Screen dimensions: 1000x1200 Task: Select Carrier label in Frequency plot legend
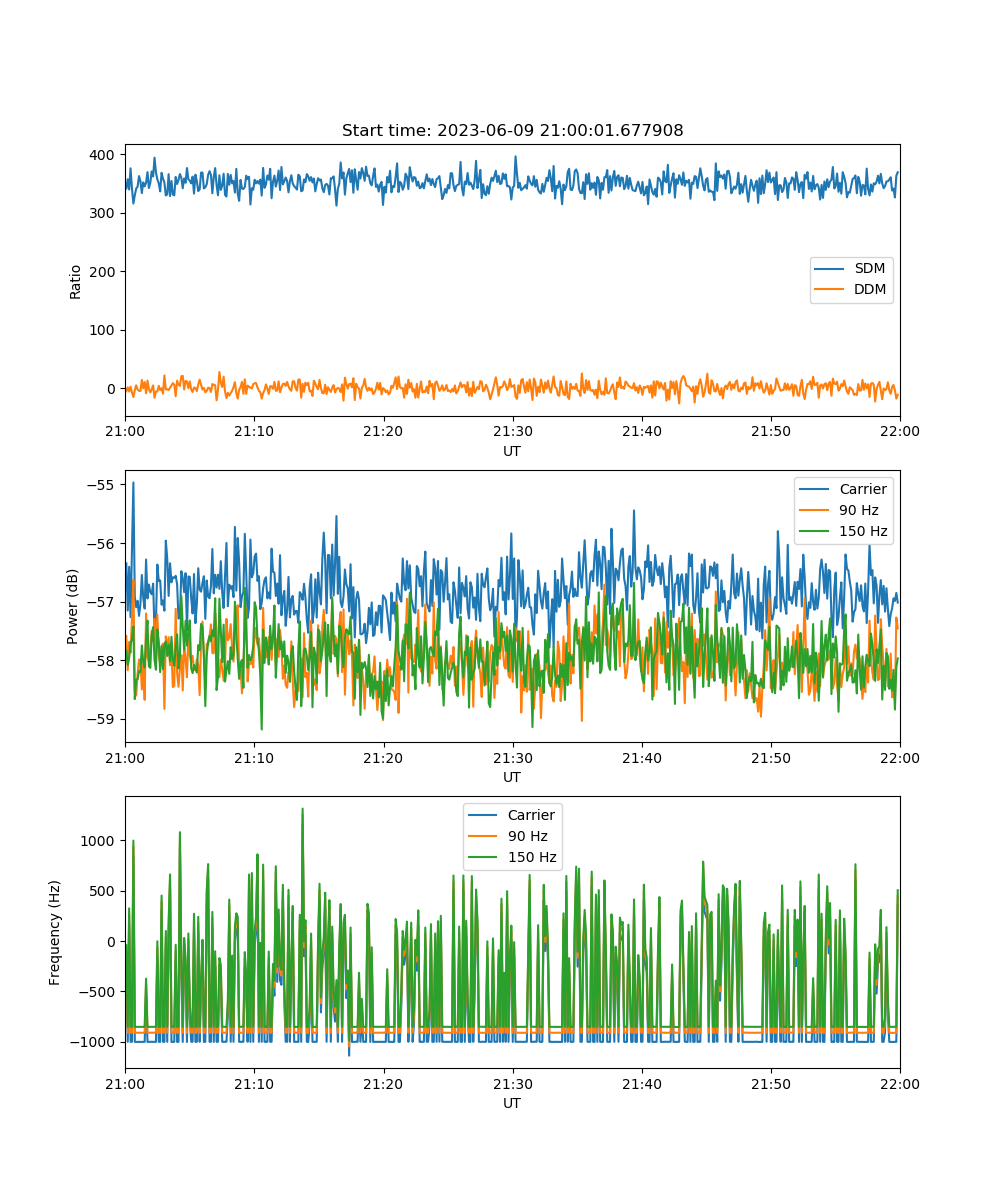[x=531, y=815]
